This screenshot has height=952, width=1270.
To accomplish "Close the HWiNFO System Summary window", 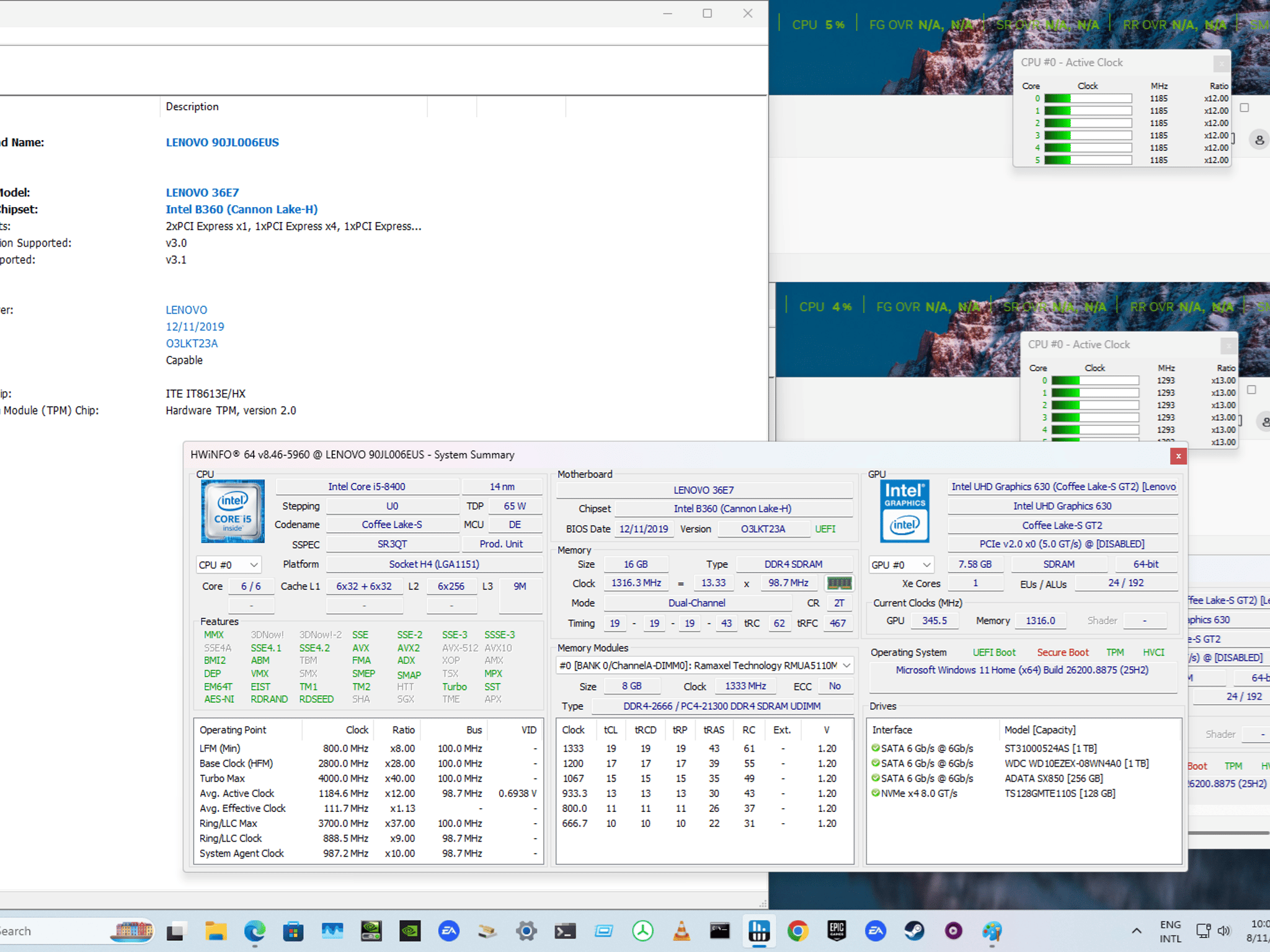I will 1178,456.
